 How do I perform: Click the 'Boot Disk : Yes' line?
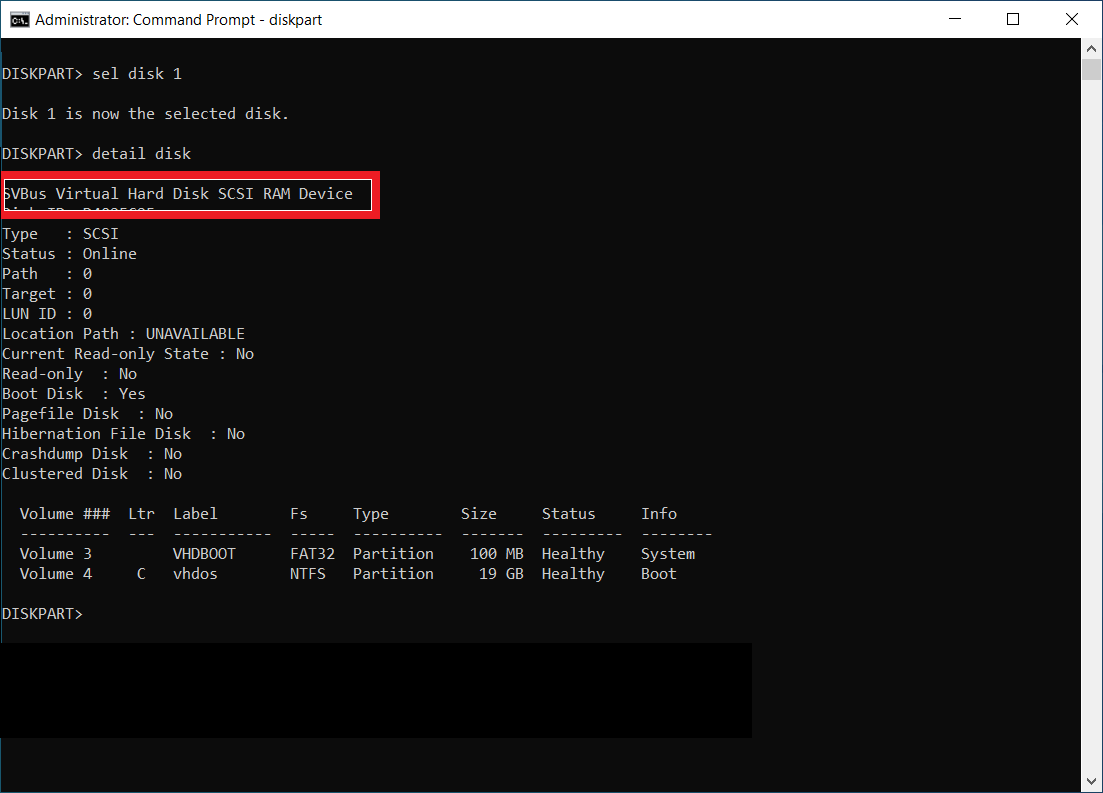(73, 394)
